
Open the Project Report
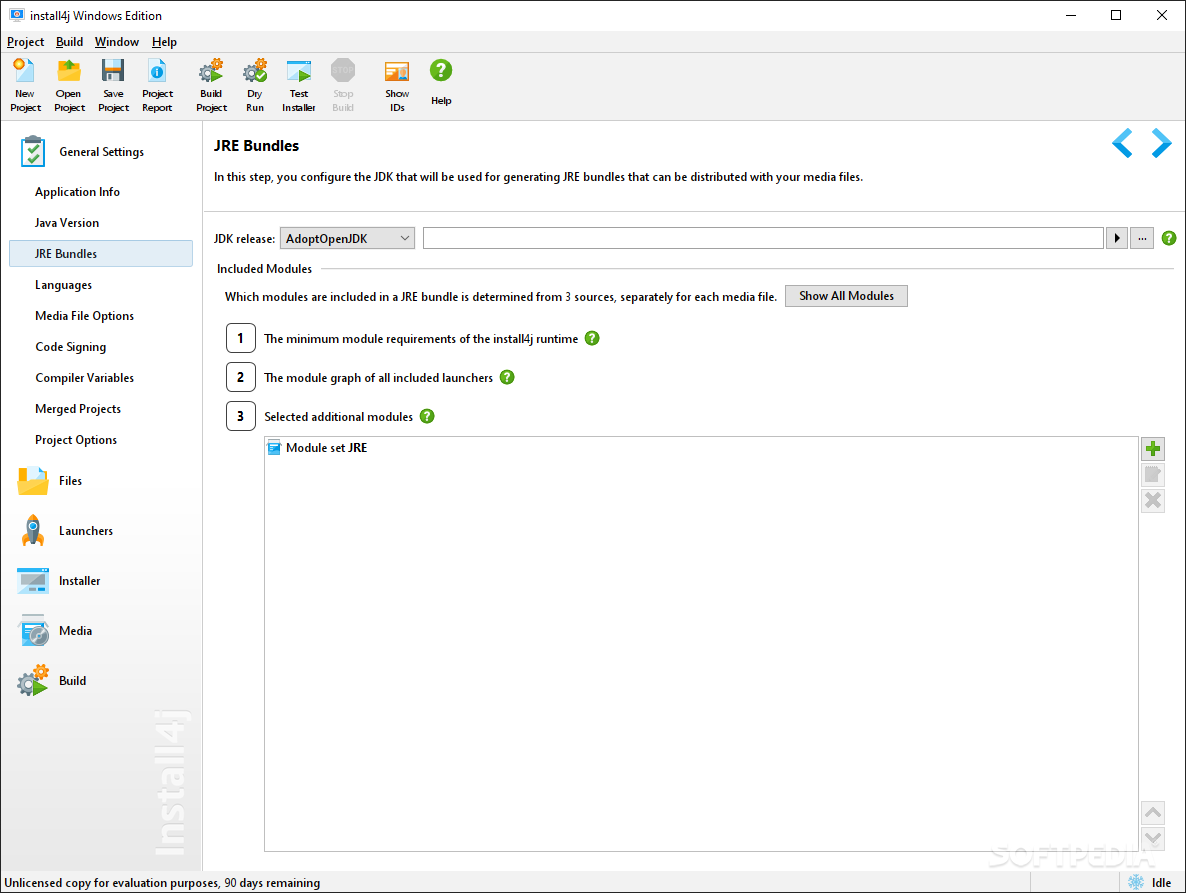click(157, 85)
